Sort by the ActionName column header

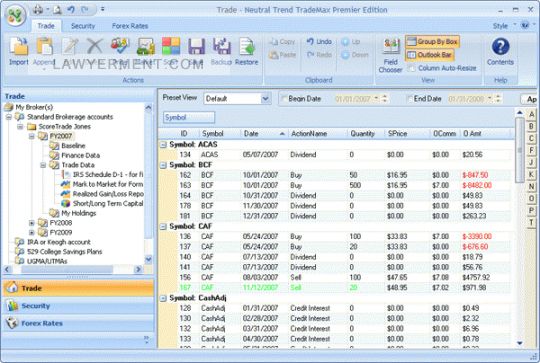point(318,134)
